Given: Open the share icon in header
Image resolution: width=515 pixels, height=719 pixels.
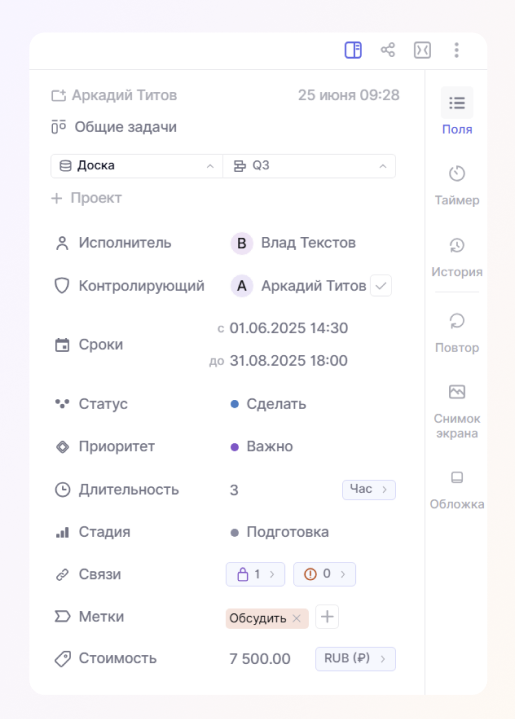Looking at the screenshot, I should 388,50.
